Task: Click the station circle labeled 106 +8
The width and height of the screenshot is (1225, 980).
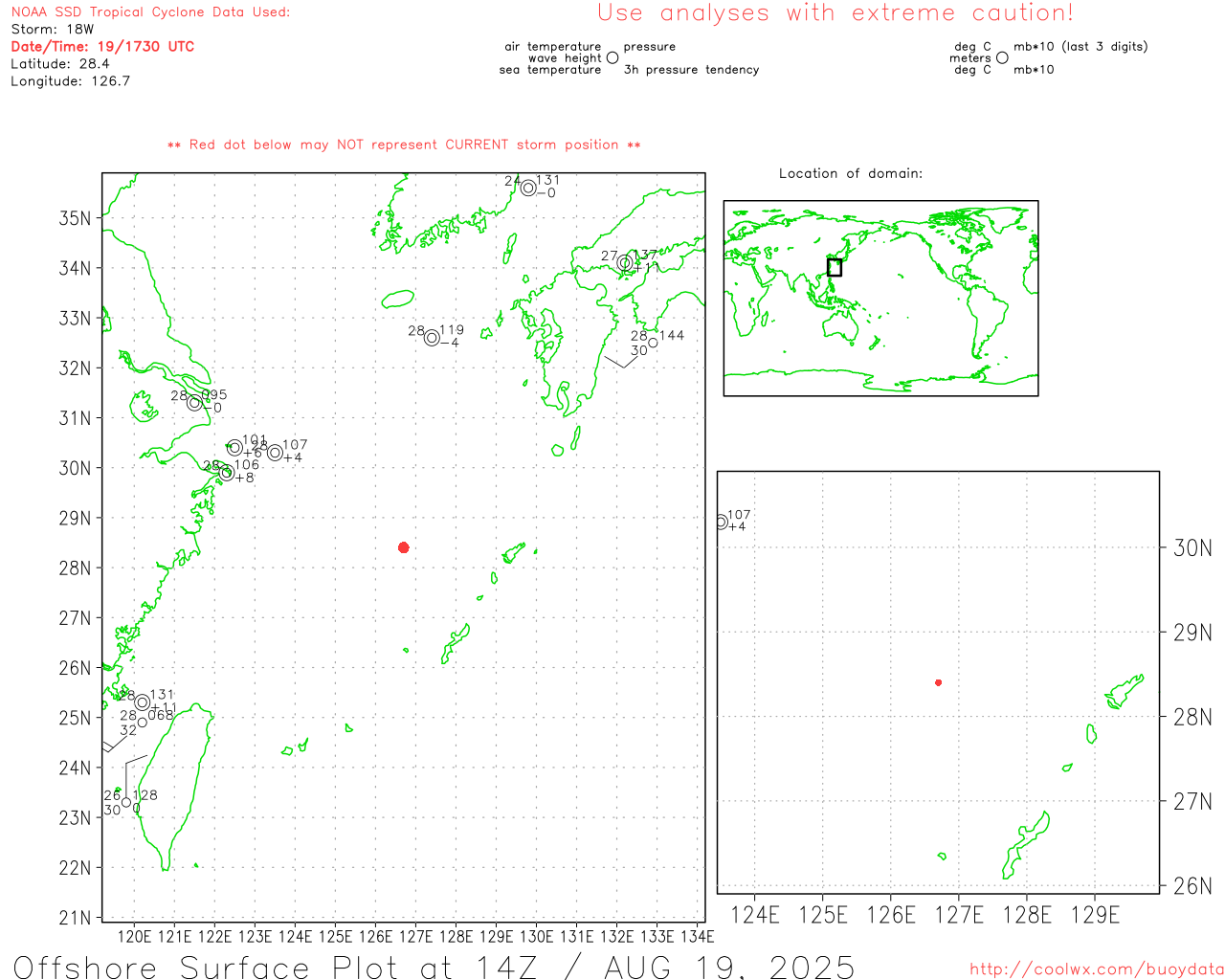Action: pos(227,473)
